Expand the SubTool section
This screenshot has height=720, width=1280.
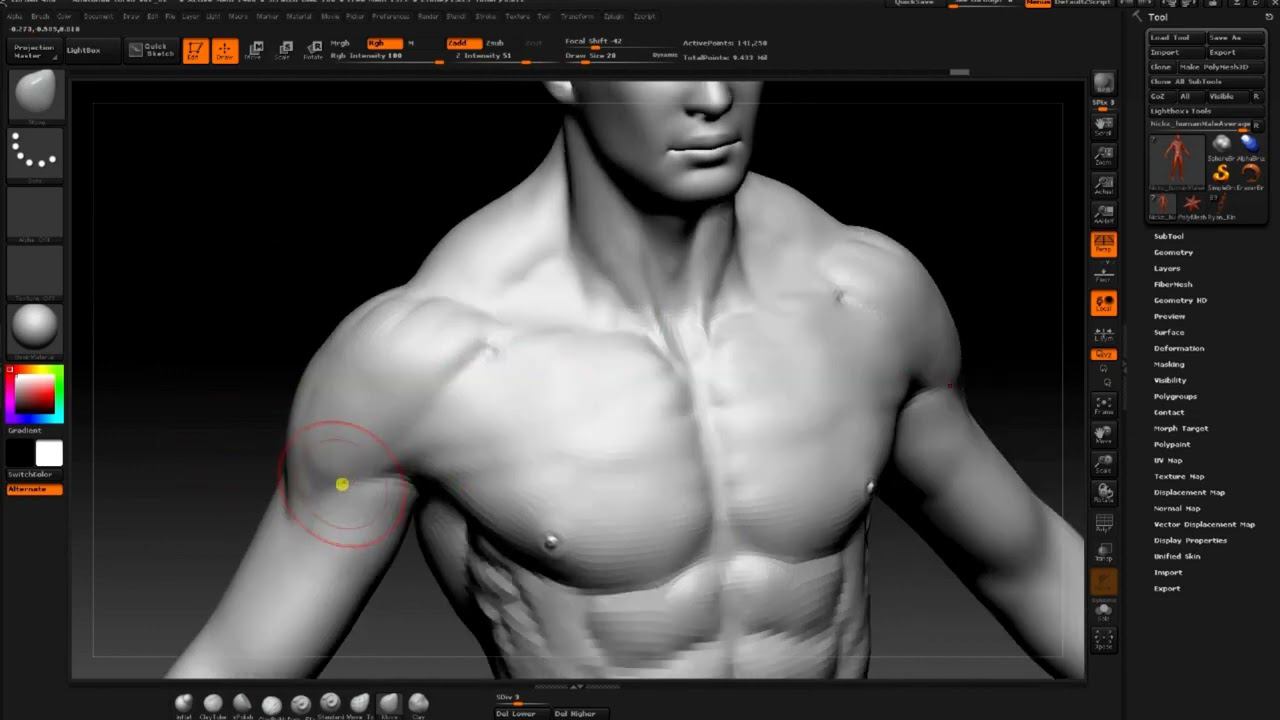click(x=1168, y=236)
